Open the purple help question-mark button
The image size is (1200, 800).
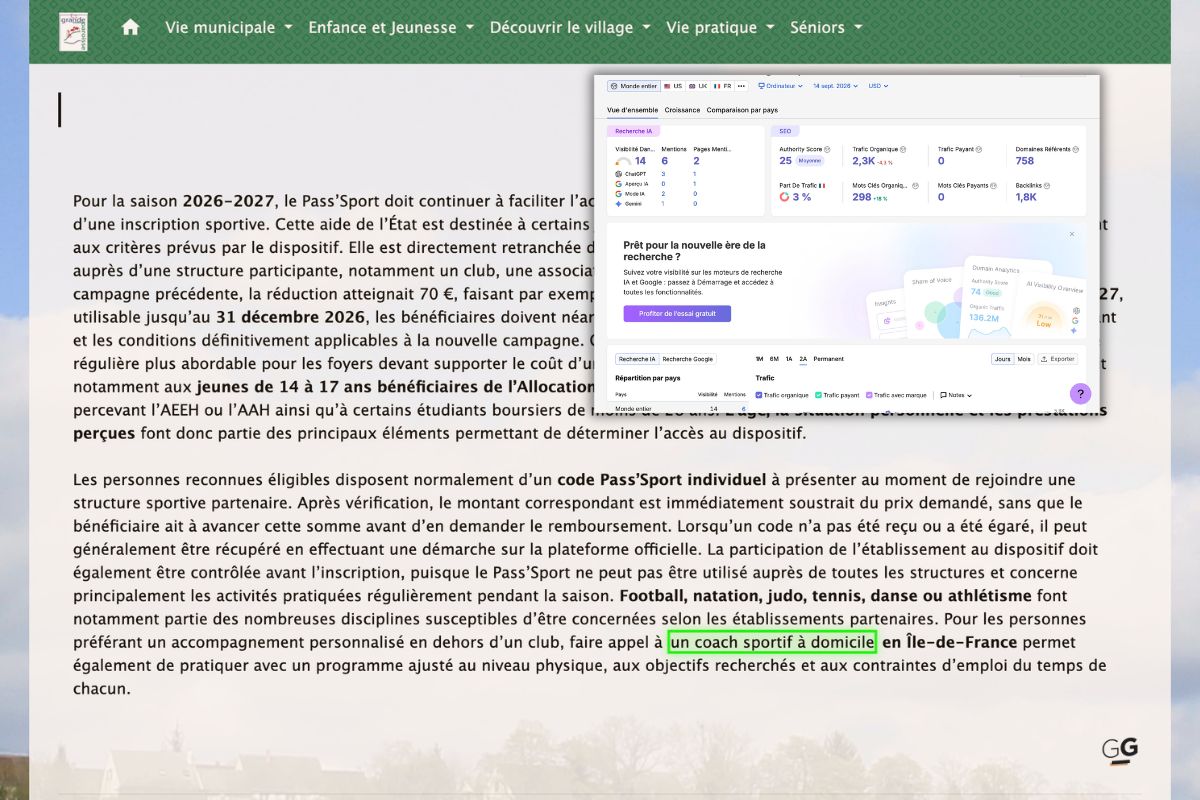1080,394
